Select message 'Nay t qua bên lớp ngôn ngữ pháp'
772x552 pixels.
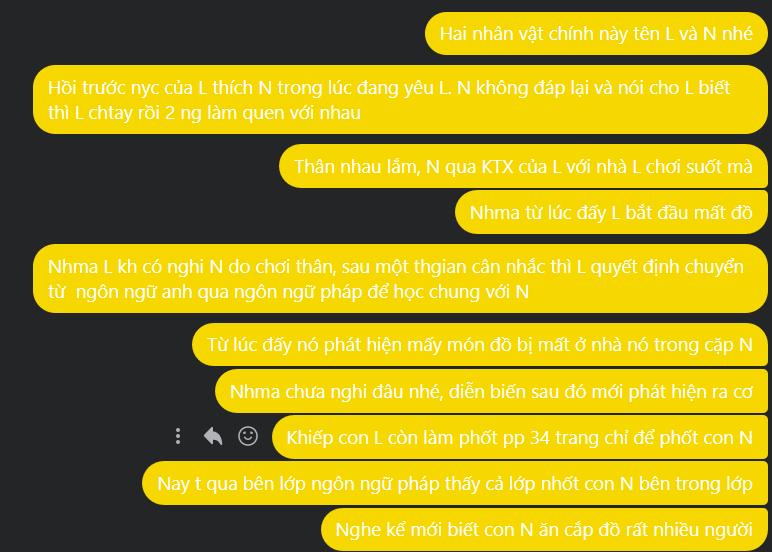[x=455, y=484]
